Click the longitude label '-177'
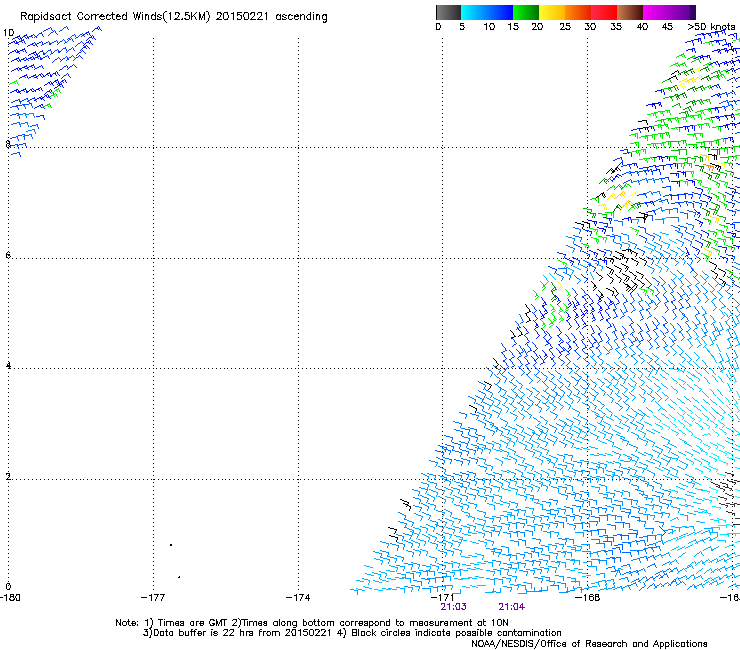 click(153, 598)
